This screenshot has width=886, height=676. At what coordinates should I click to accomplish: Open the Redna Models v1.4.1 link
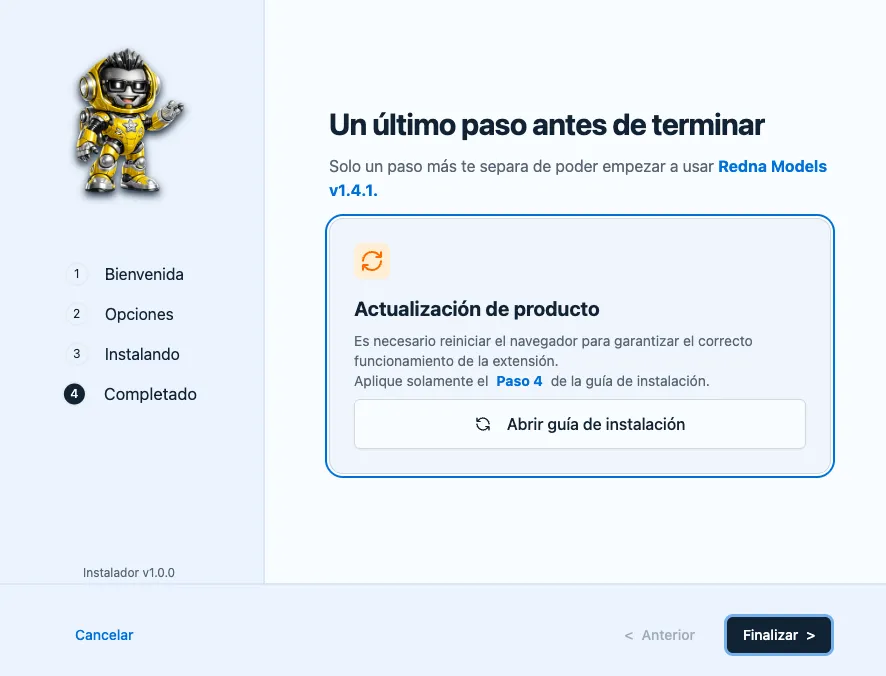(772, 167)
